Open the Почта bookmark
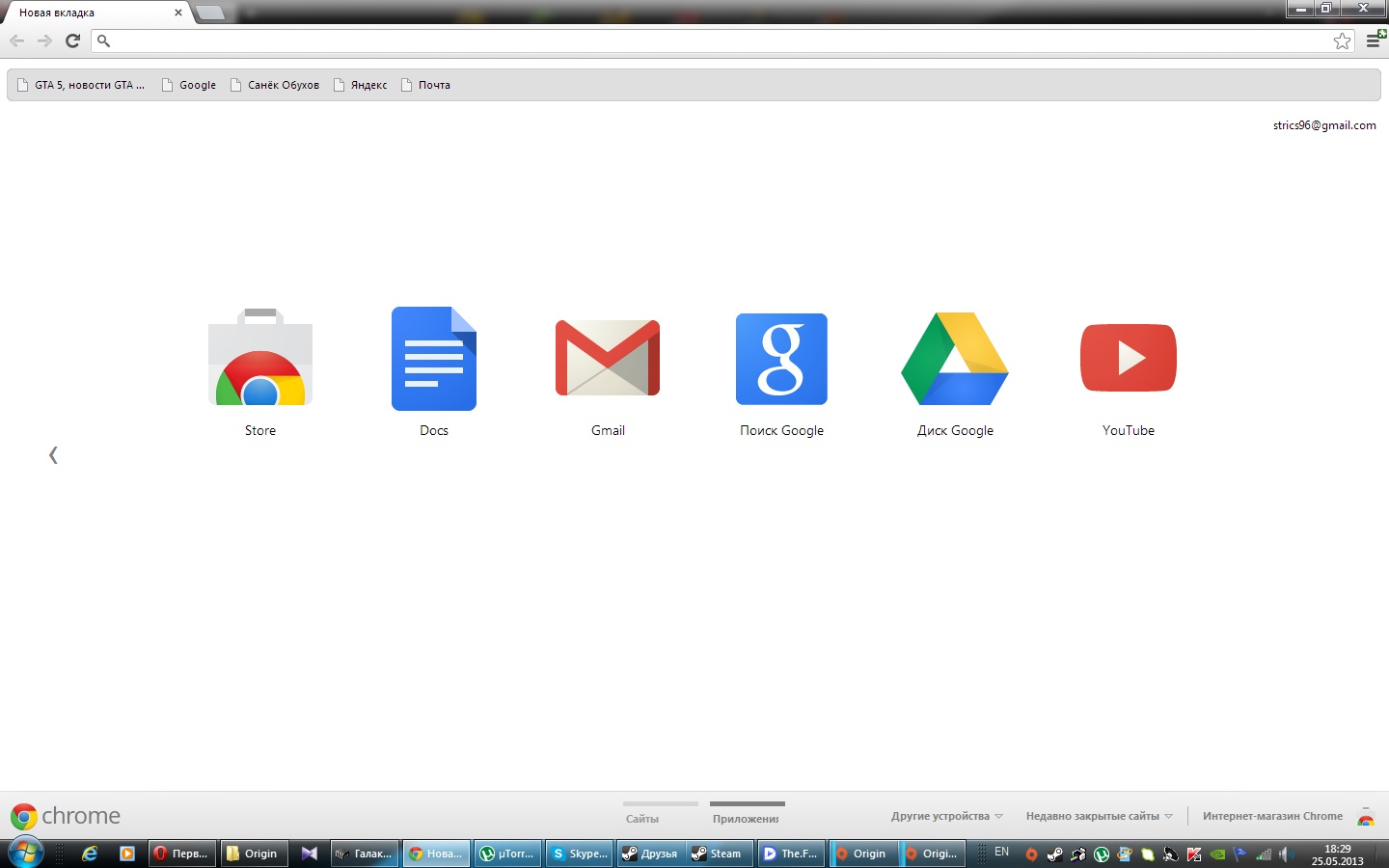This screenshot has width=1389, height=868. (x=425, y=85)
